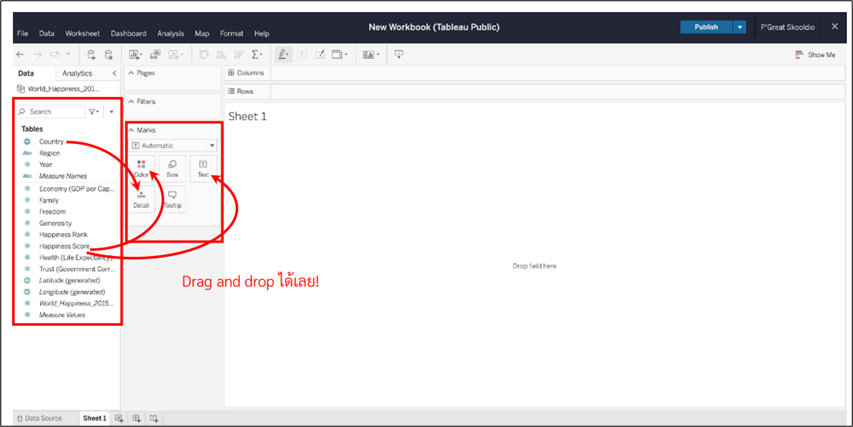This screenshot has width=853, height=427.
Task: Collapse the Filters shelf
Action: click(x=130, y=101)
